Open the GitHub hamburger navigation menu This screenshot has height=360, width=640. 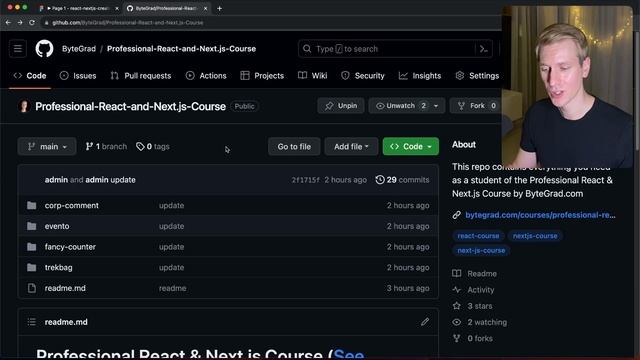pos(18,49)
